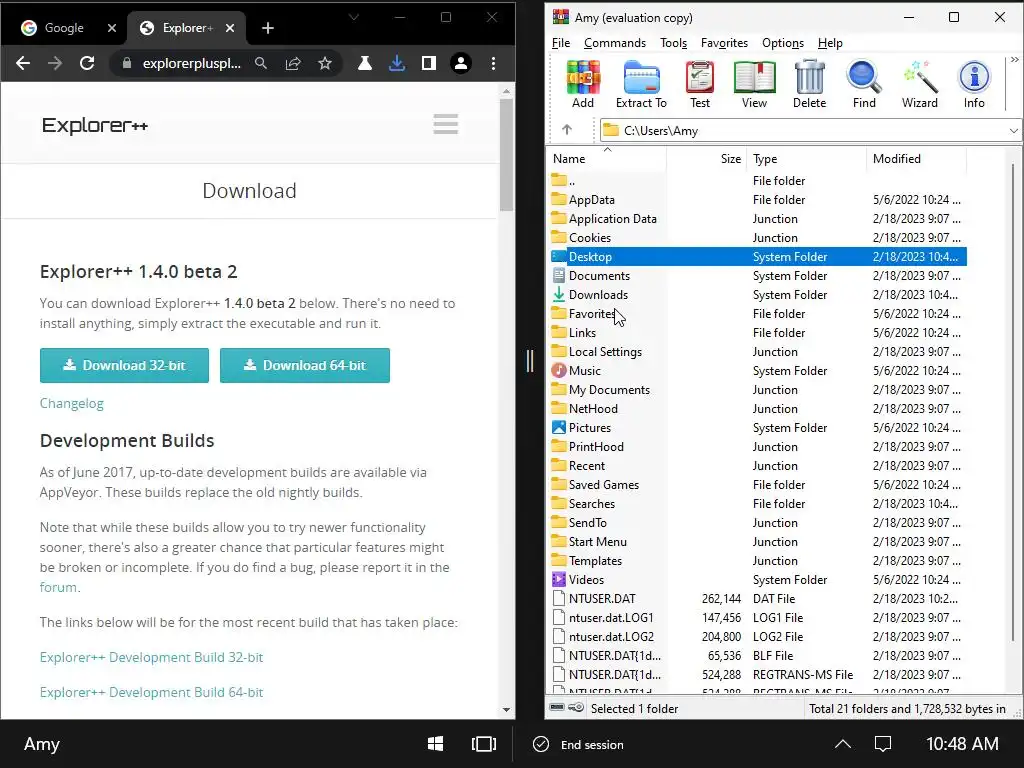Launch the Wizard tool
This screenshot has width=1024, height=768.
coord(920,85)
